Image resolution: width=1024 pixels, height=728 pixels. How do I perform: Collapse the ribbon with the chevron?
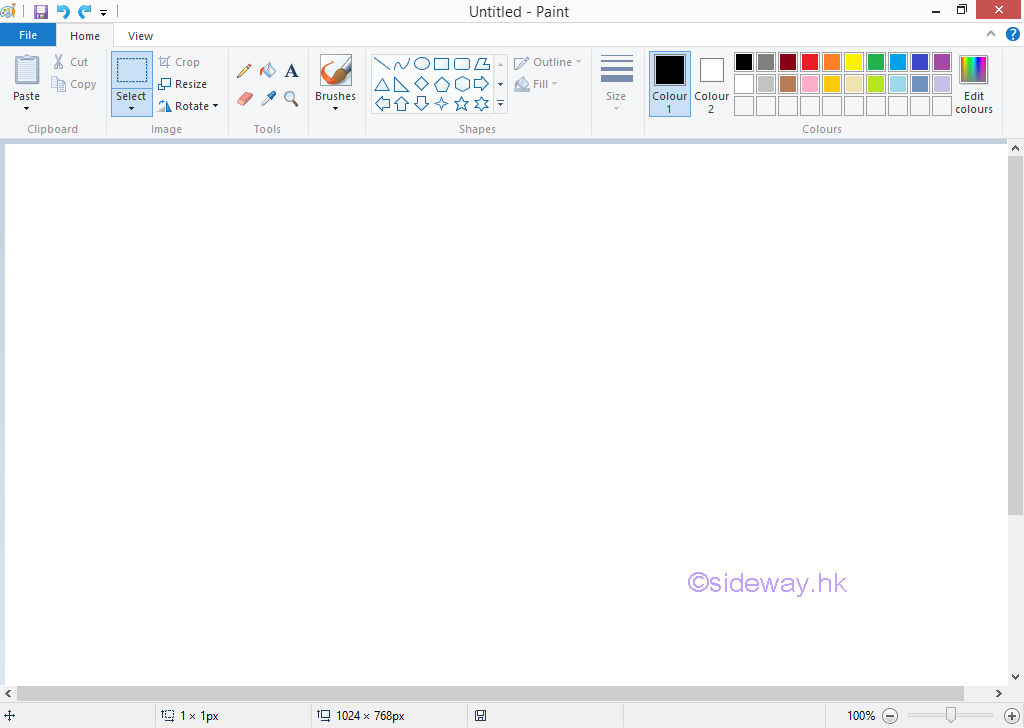click(993, 35)
